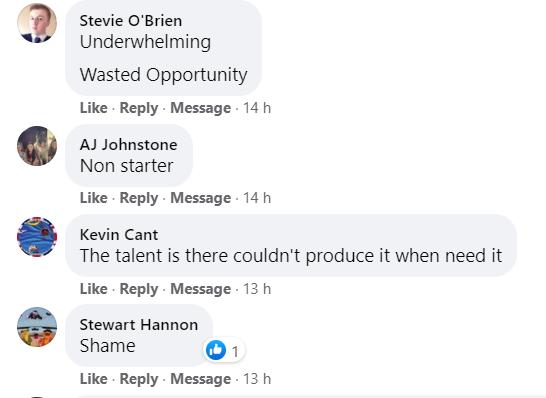546x398 pixels.
Task: Like Stewart Hannon's Shame comment
Action: [94, 379]
